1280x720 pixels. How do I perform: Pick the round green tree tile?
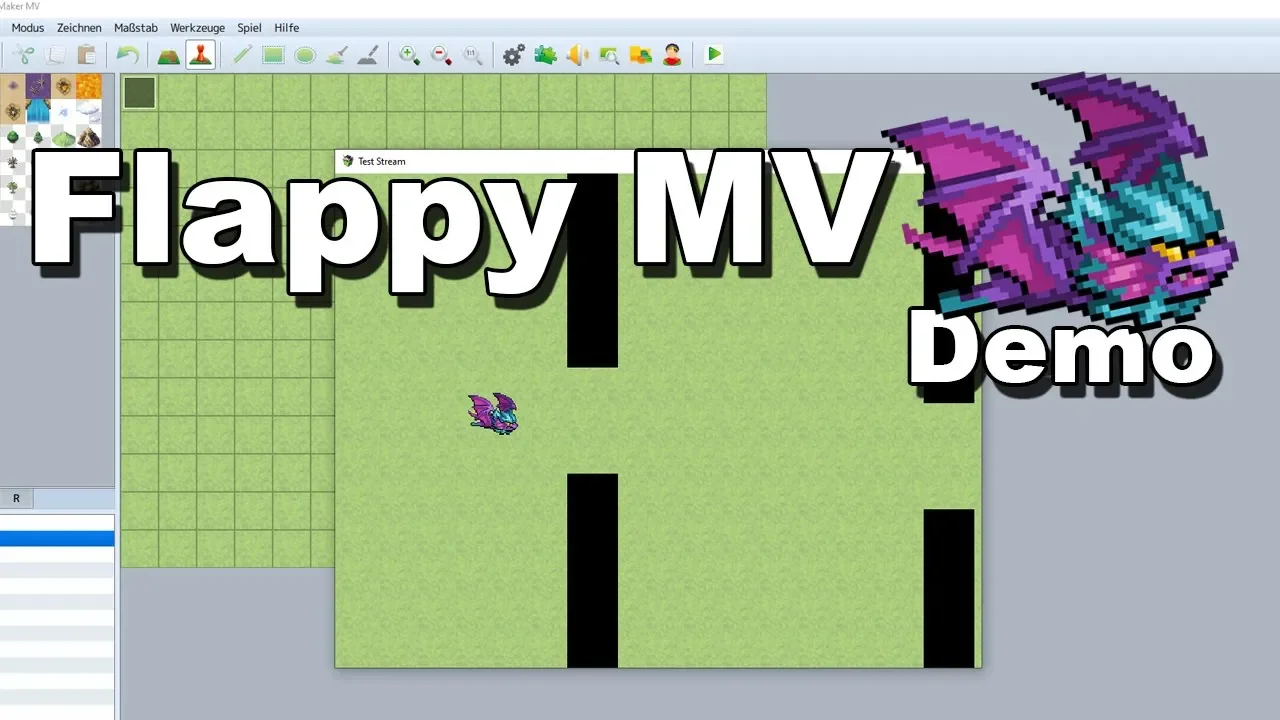pos(12,137)
